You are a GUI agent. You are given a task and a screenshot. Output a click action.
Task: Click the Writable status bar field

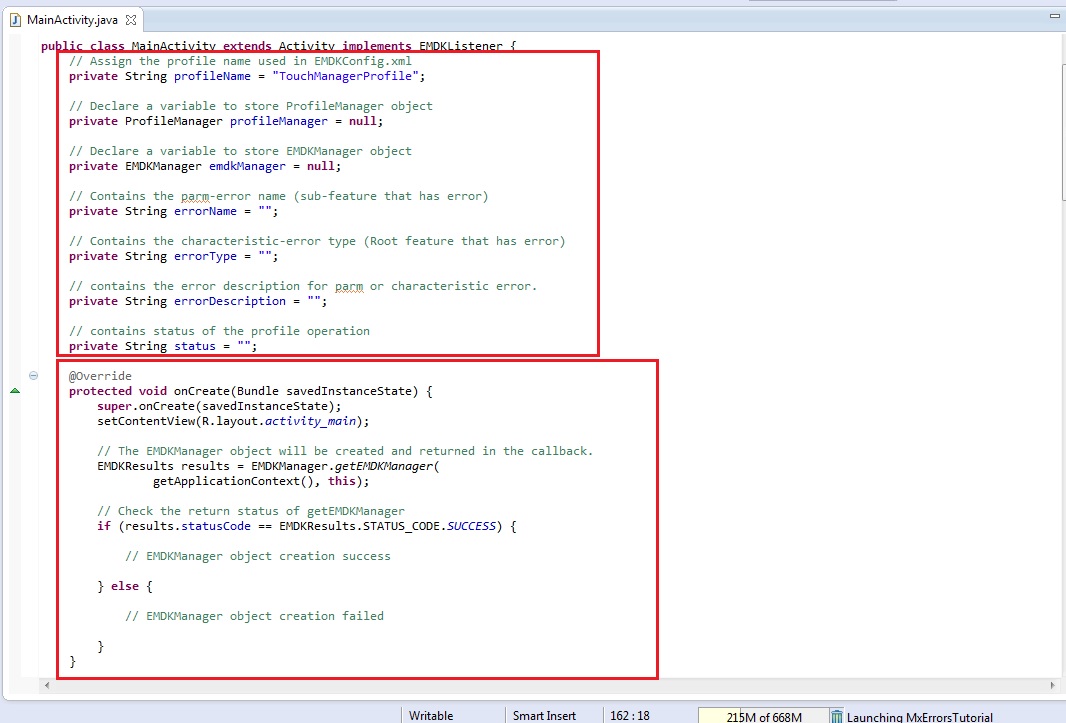tap(431, 716)
